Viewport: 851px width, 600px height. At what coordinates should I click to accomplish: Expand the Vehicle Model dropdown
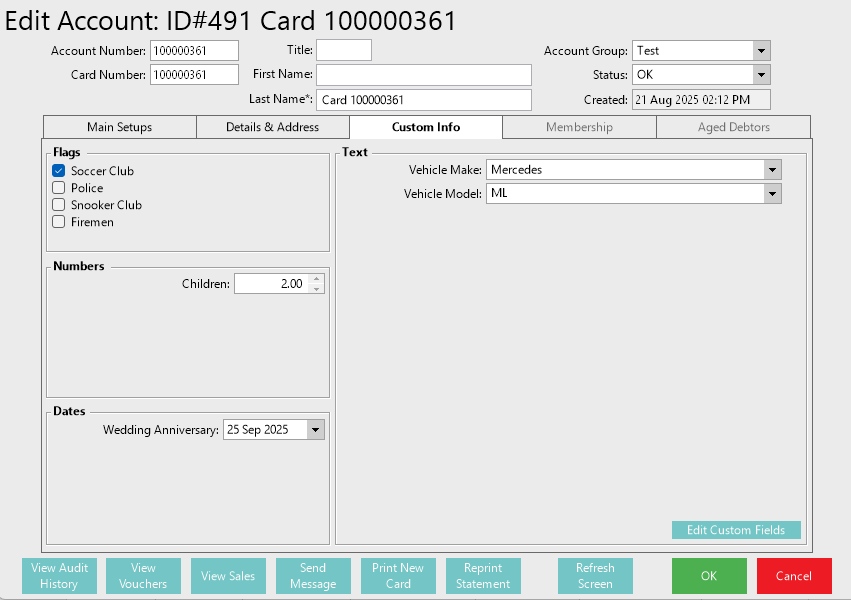pos(772,194)
